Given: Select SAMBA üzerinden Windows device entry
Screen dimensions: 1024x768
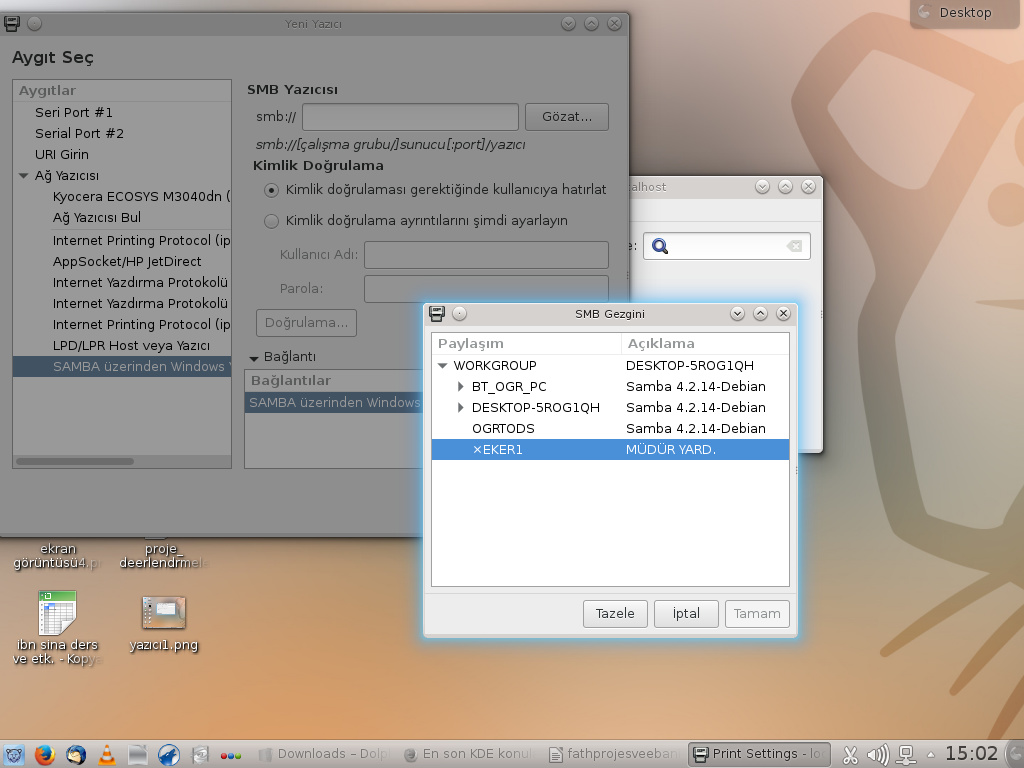Looking at the screenshot, I should (x=122, y=366).
